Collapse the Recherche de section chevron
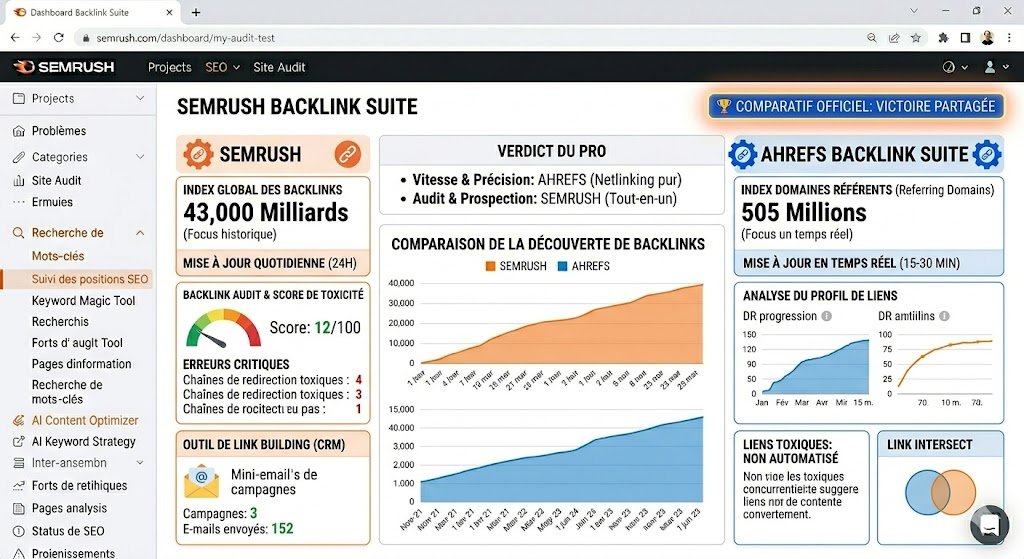 (140, 233)
